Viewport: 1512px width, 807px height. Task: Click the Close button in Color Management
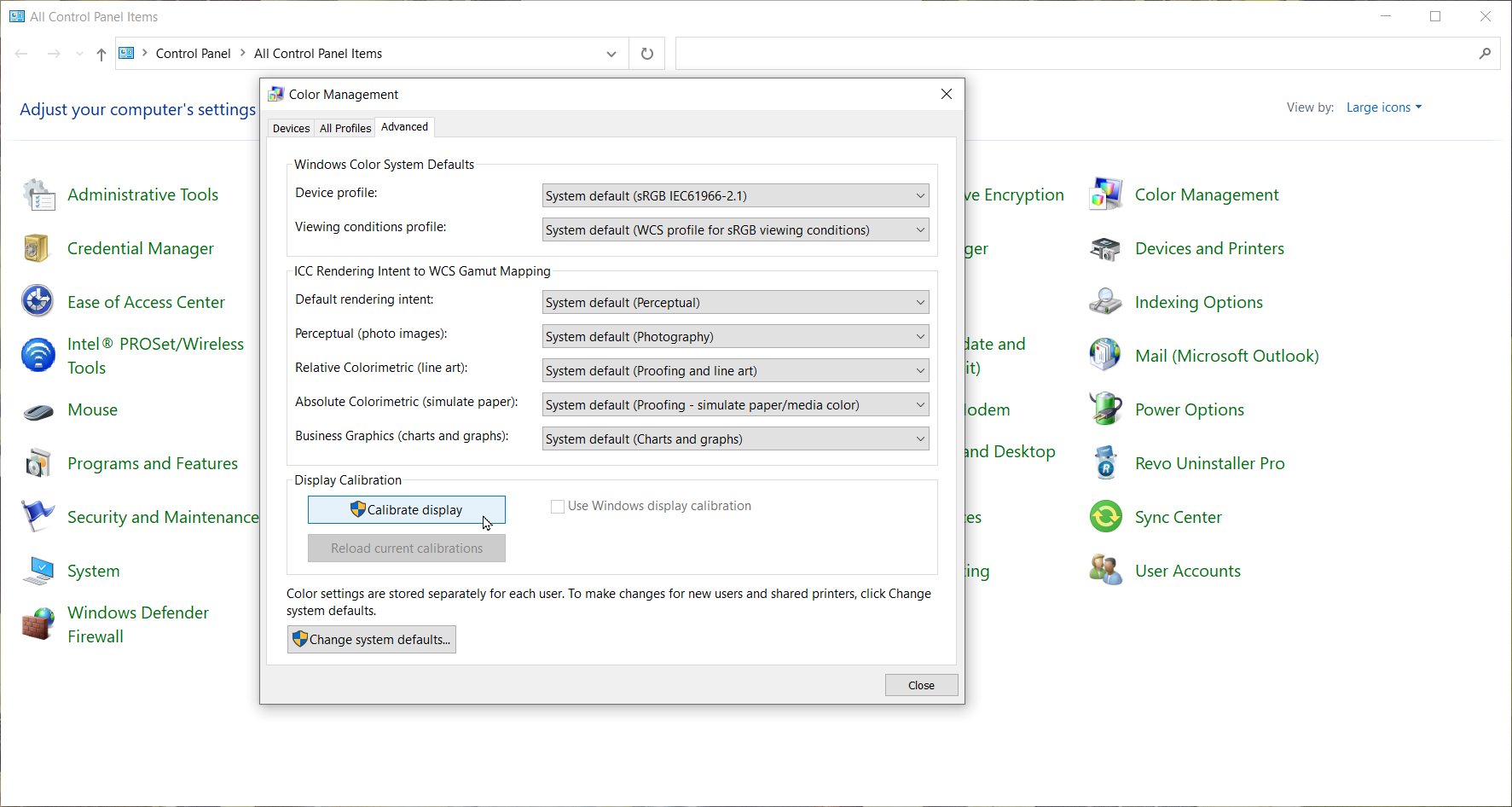922,685
